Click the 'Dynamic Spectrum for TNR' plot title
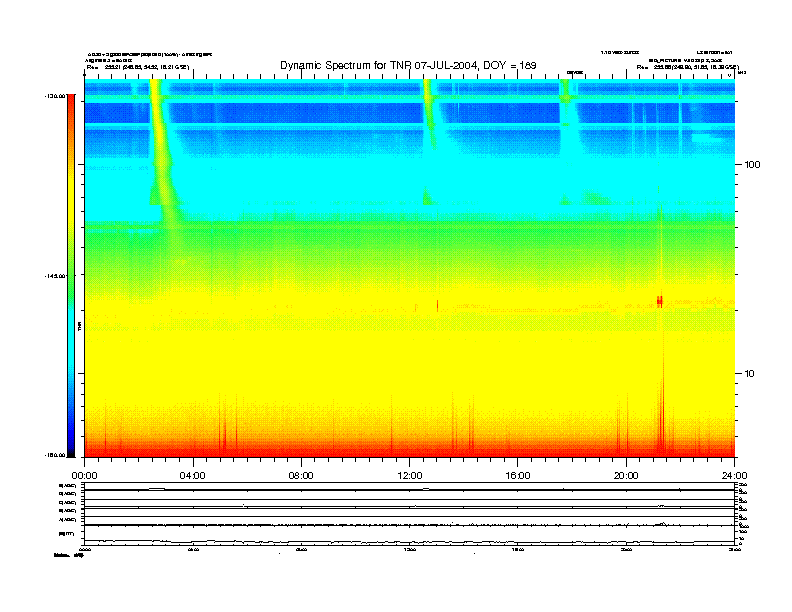 pyautogui.click(x=408, y=65)
